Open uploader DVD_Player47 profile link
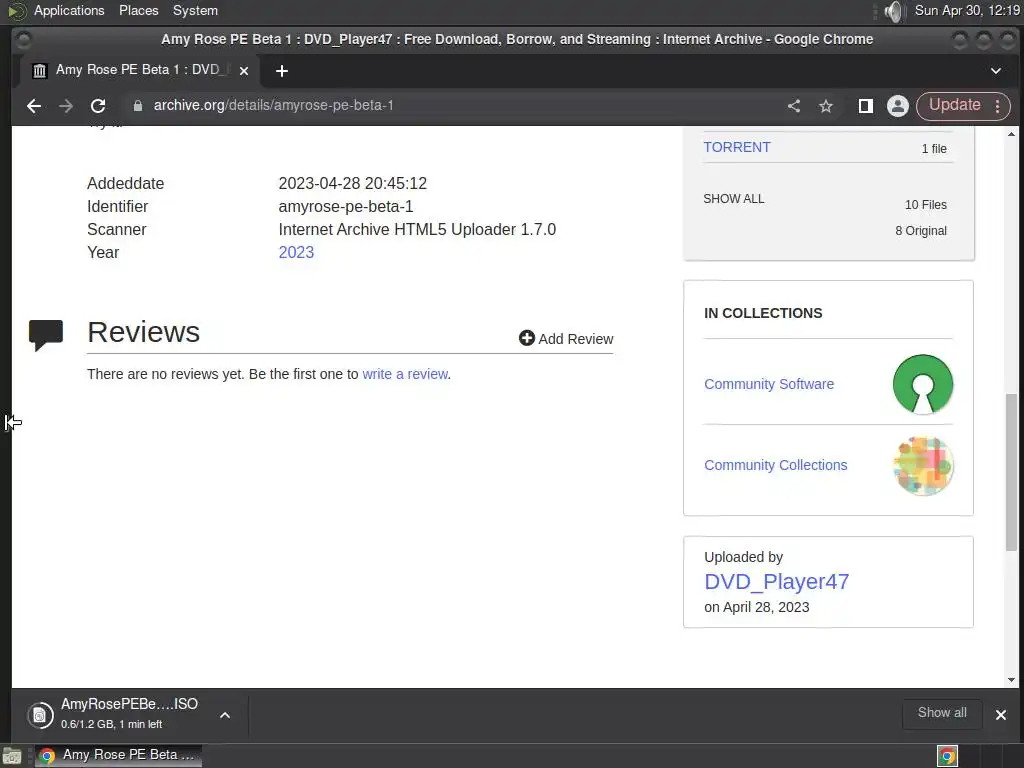The image size is (1024, 768). tap(776, 581)
